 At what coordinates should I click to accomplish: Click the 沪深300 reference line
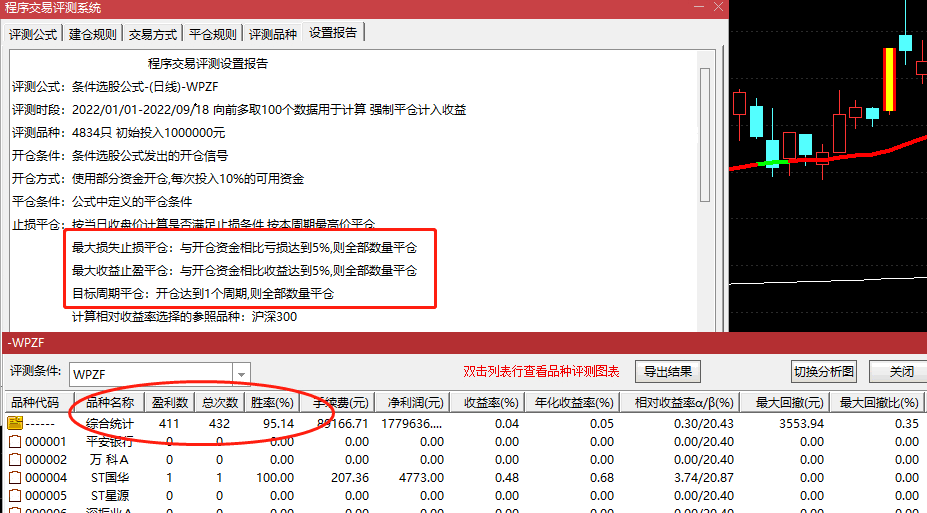184,317
